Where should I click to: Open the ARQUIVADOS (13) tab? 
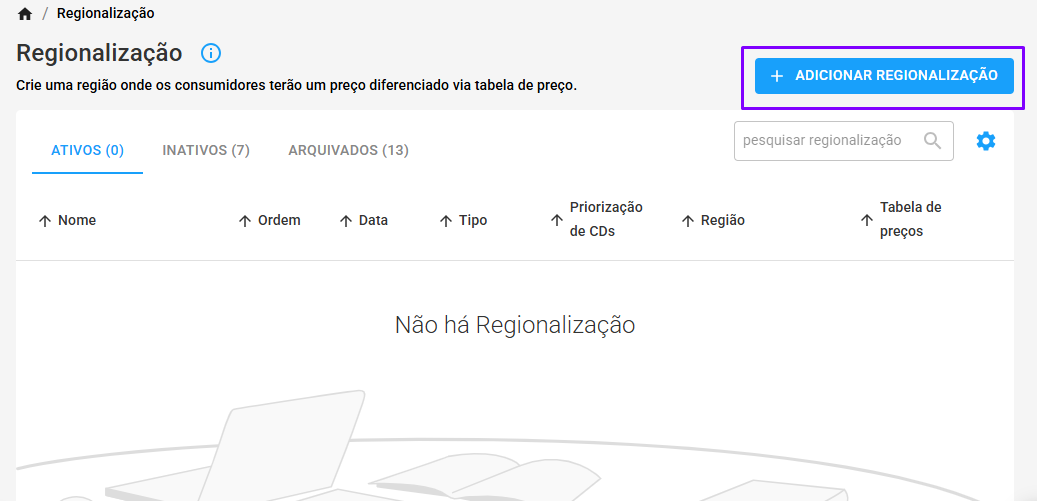point(348,151)
